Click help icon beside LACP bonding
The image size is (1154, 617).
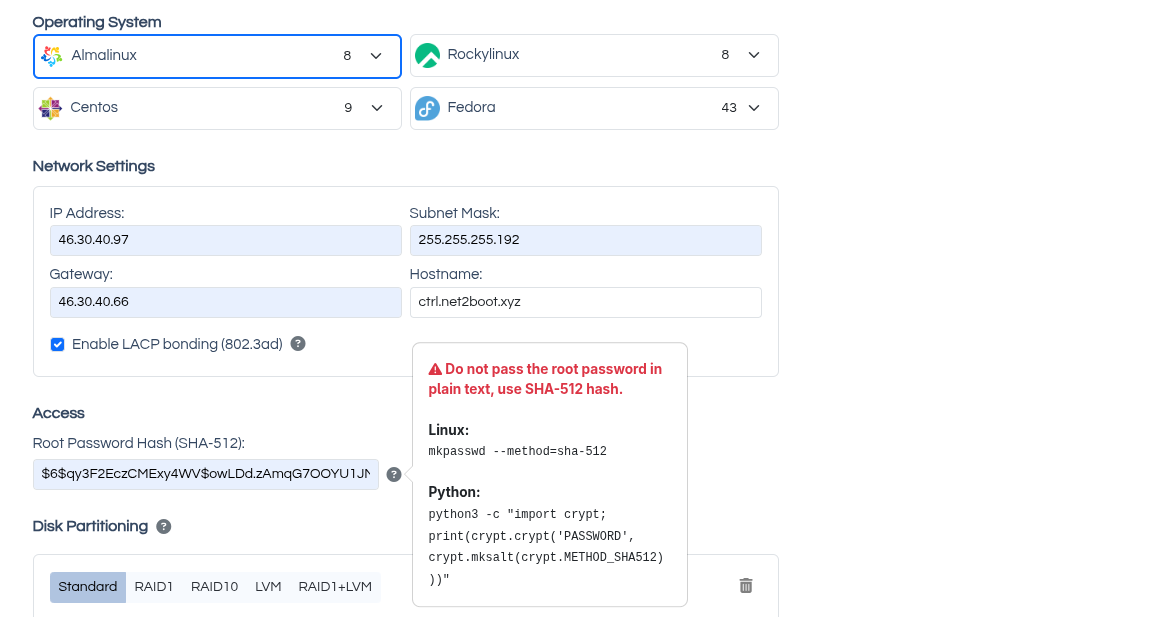point(298,344)
